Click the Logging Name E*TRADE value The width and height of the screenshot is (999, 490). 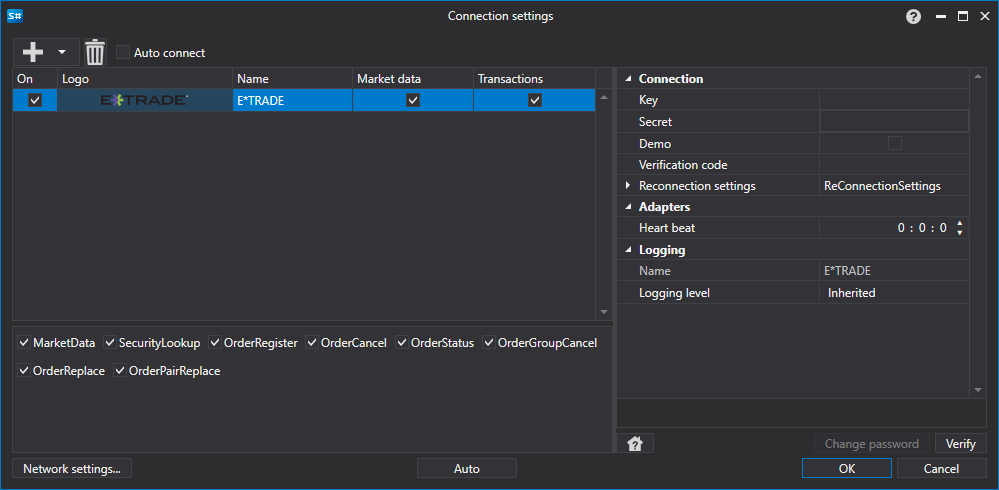tap(847, 271)
